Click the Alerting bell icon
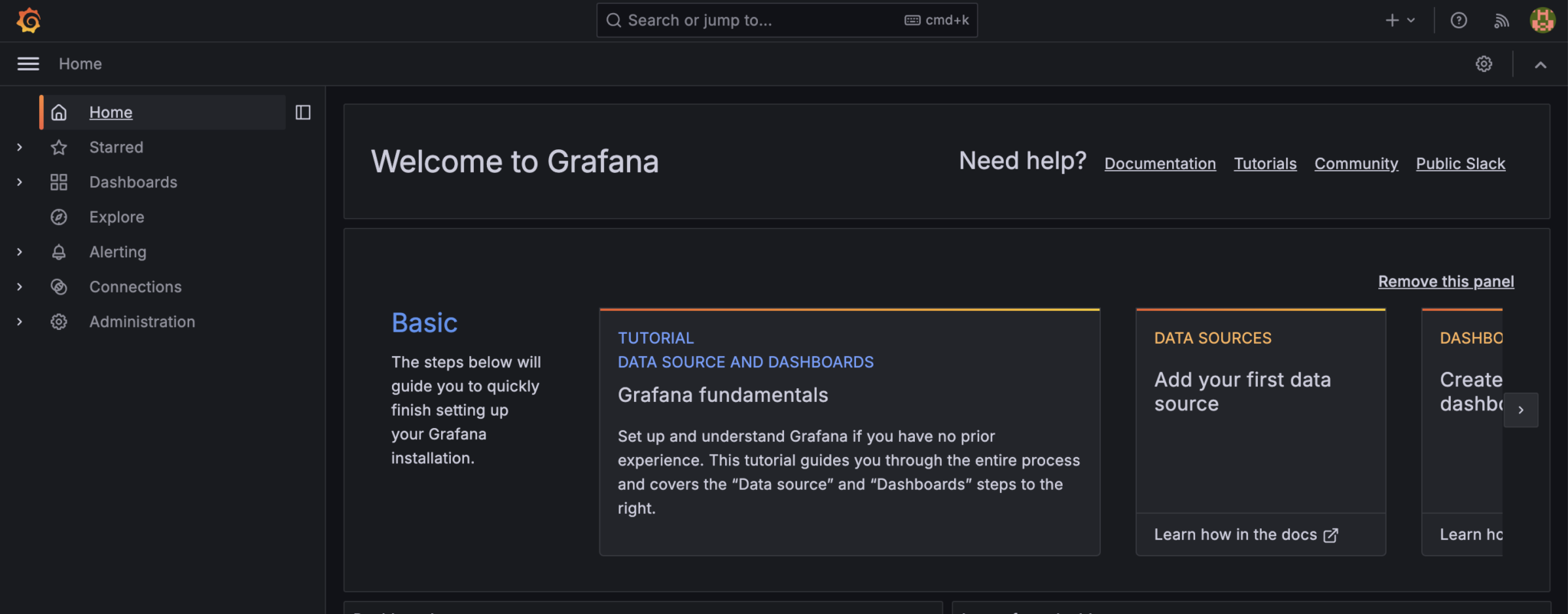This screenshot has height=614, width=1568. click(59, 252)
